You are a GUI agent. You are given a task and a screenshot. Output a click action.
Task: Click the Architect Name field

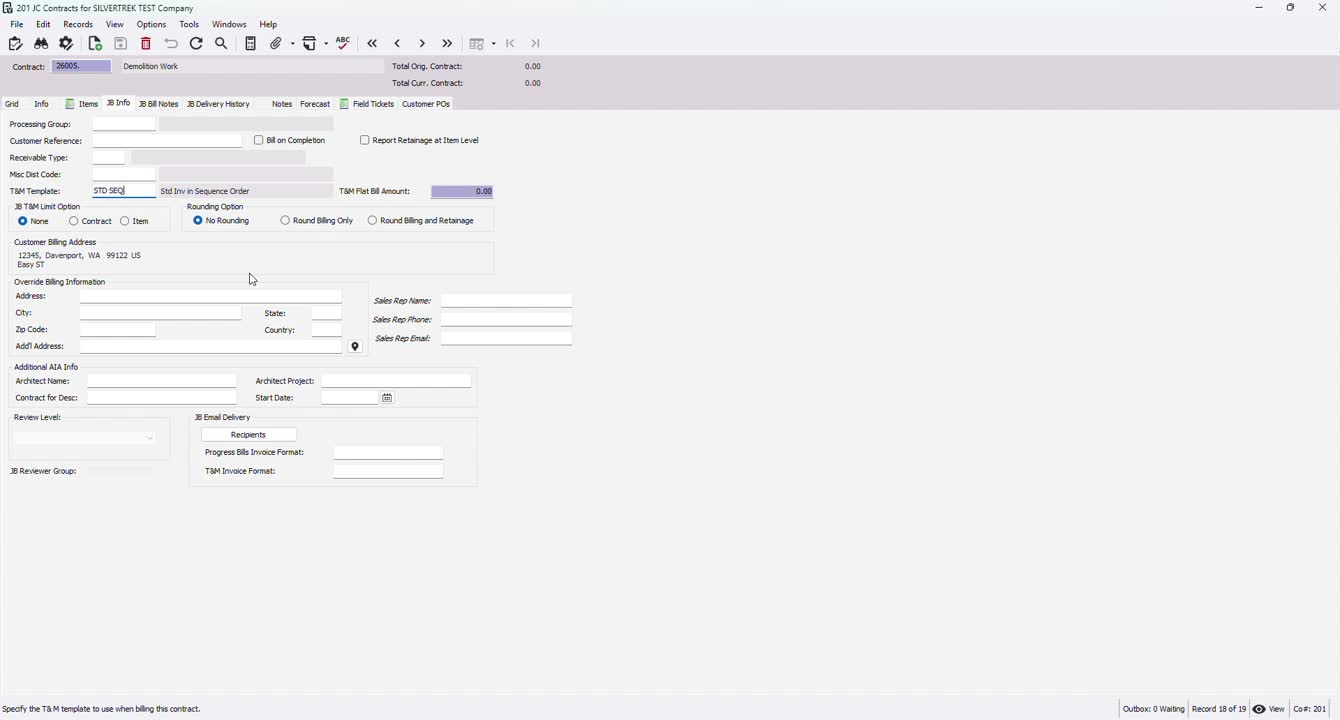[x=162, y=381]
